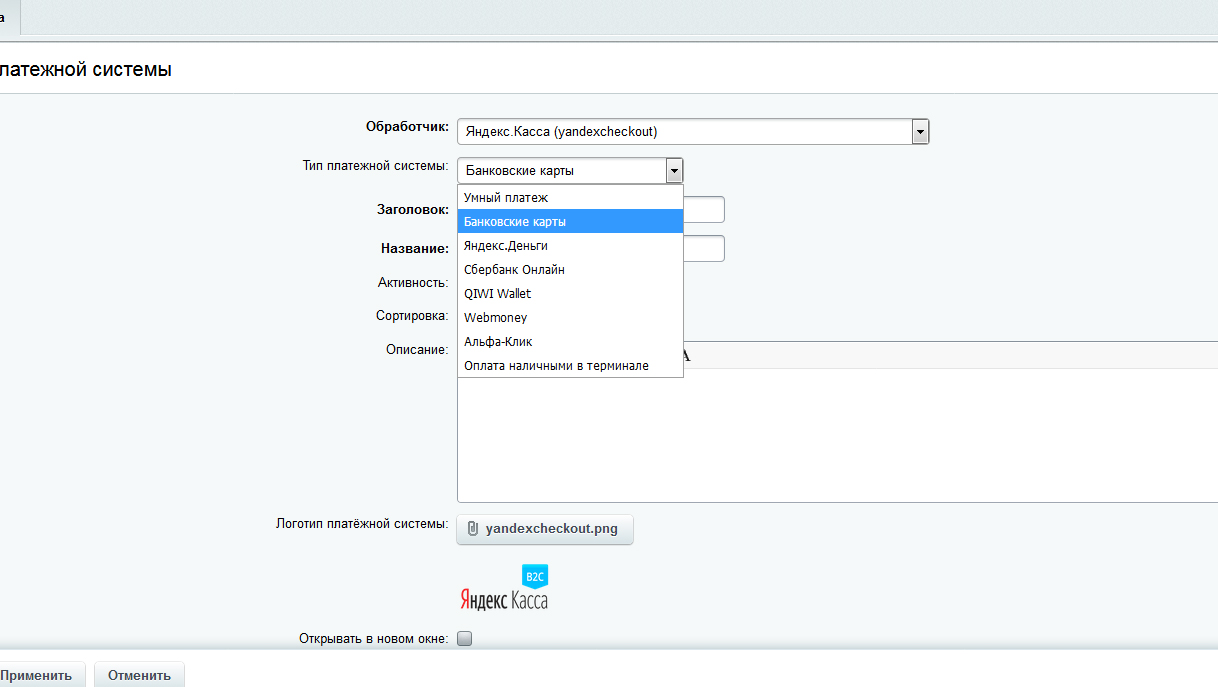Focus the Заголовок input field
1218x687 pixels.
click(x=704, y=209)
